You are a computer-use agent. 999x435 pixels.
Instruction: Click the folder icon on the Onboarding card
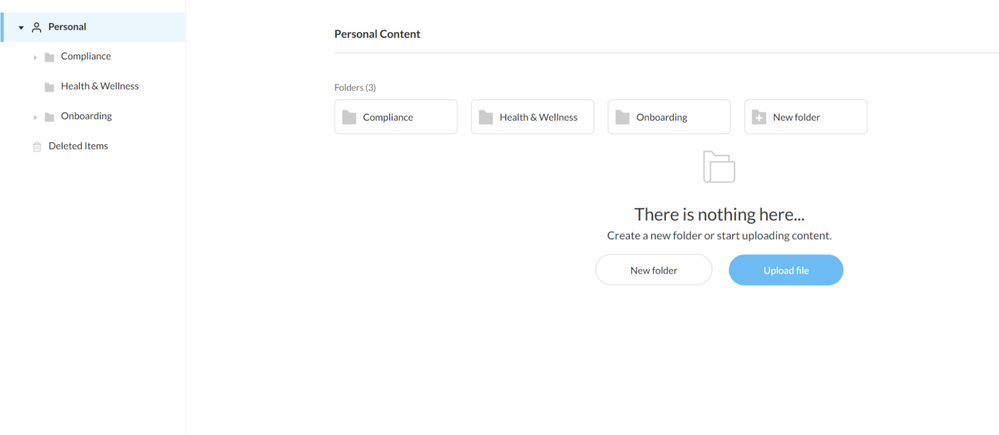(x=622, y=117)
